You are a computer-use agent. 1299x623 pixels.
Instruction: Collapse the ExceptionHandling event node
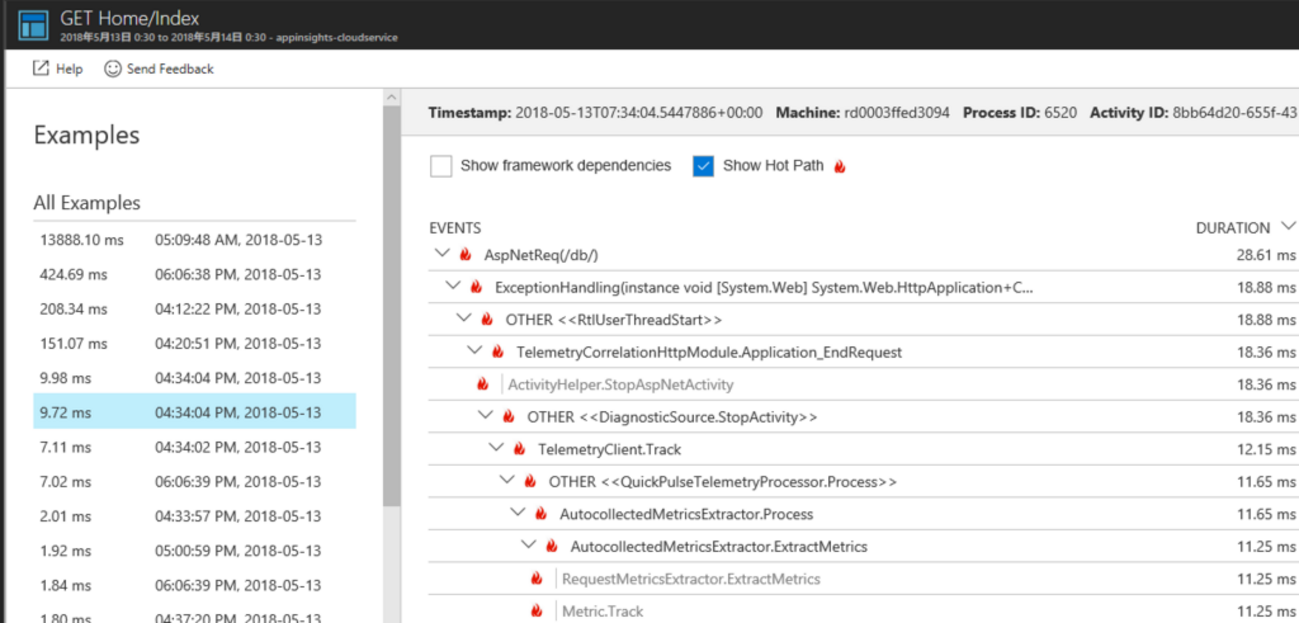(x=453, y=287)
